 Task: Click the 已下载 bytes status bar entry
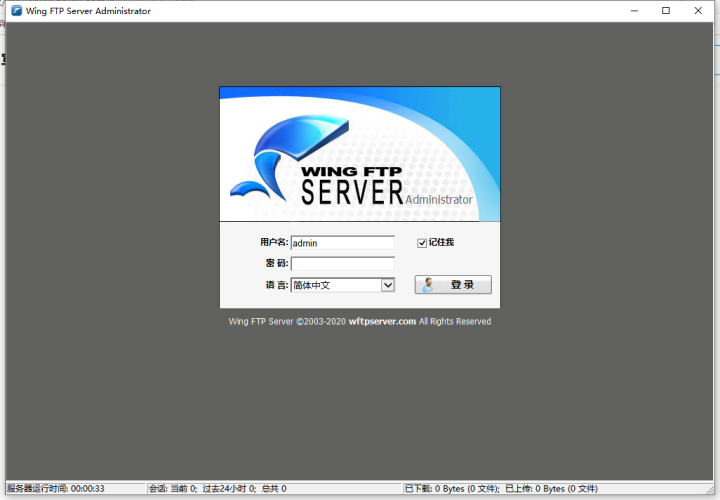pos(452,489)
